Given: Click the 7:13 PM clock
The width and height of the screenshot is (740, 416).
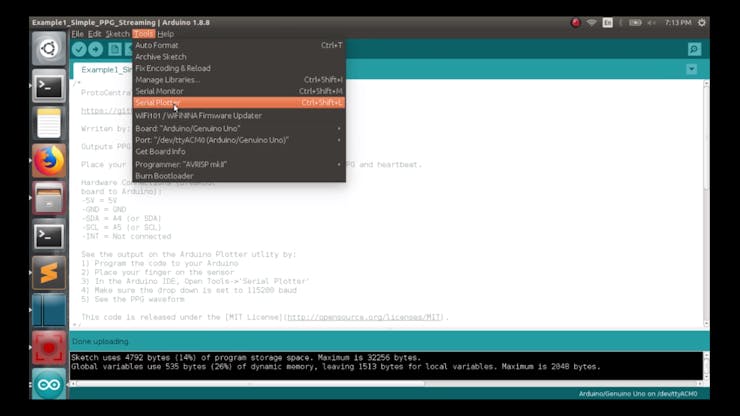Looking at the screenshot, I should [x=678, y=23].
